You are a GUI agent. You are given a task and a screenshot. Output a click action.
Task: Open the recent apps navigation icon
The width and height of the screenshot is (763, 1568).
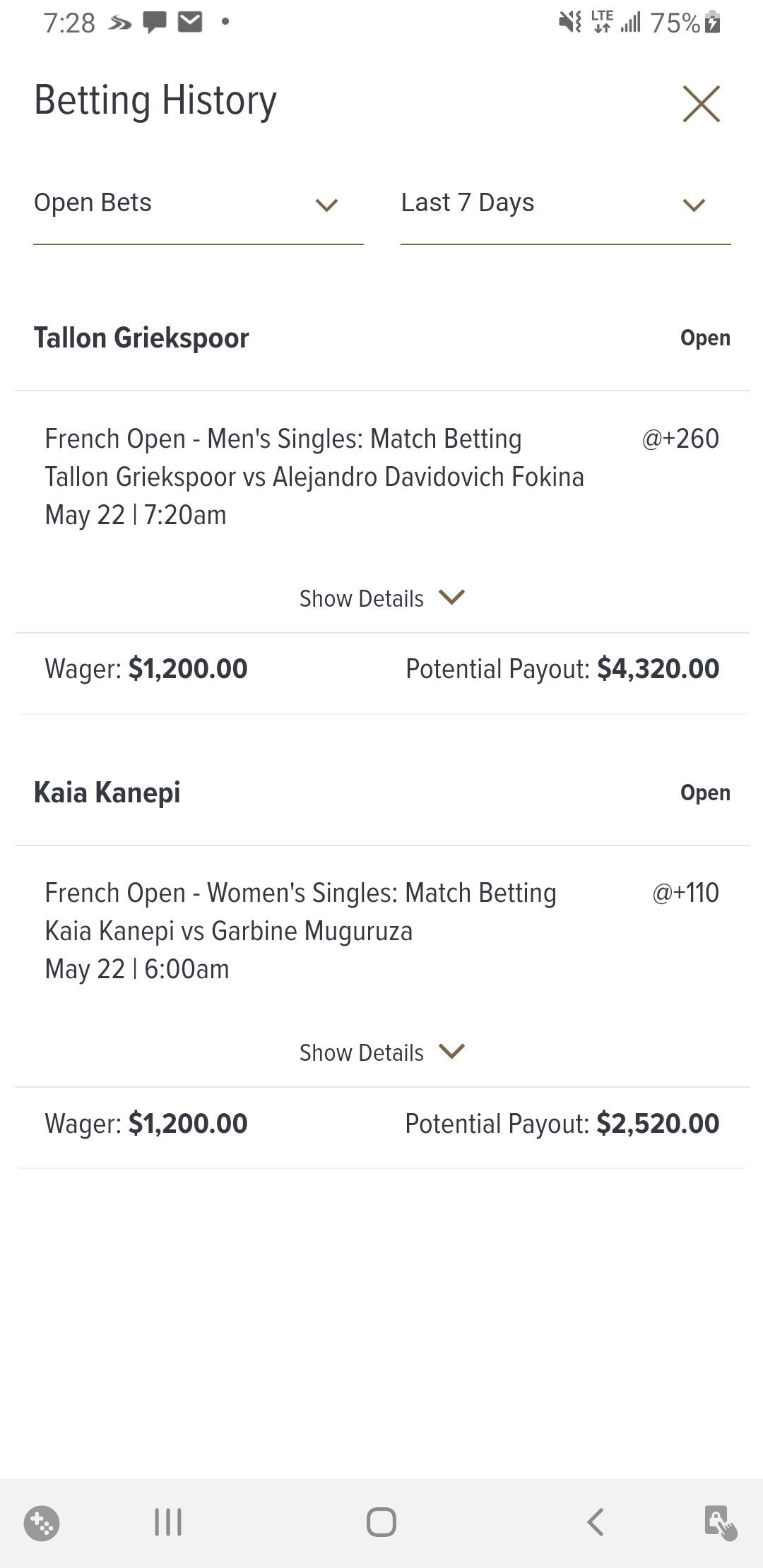pos(168,1522)
